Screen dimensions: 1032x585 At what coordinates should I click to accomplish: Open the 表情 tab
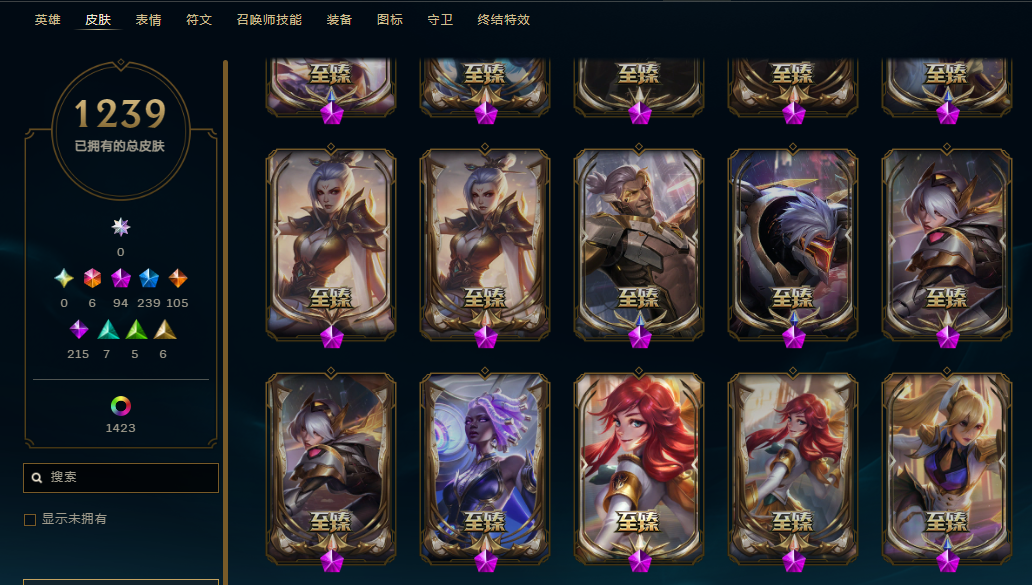(149, 20)
